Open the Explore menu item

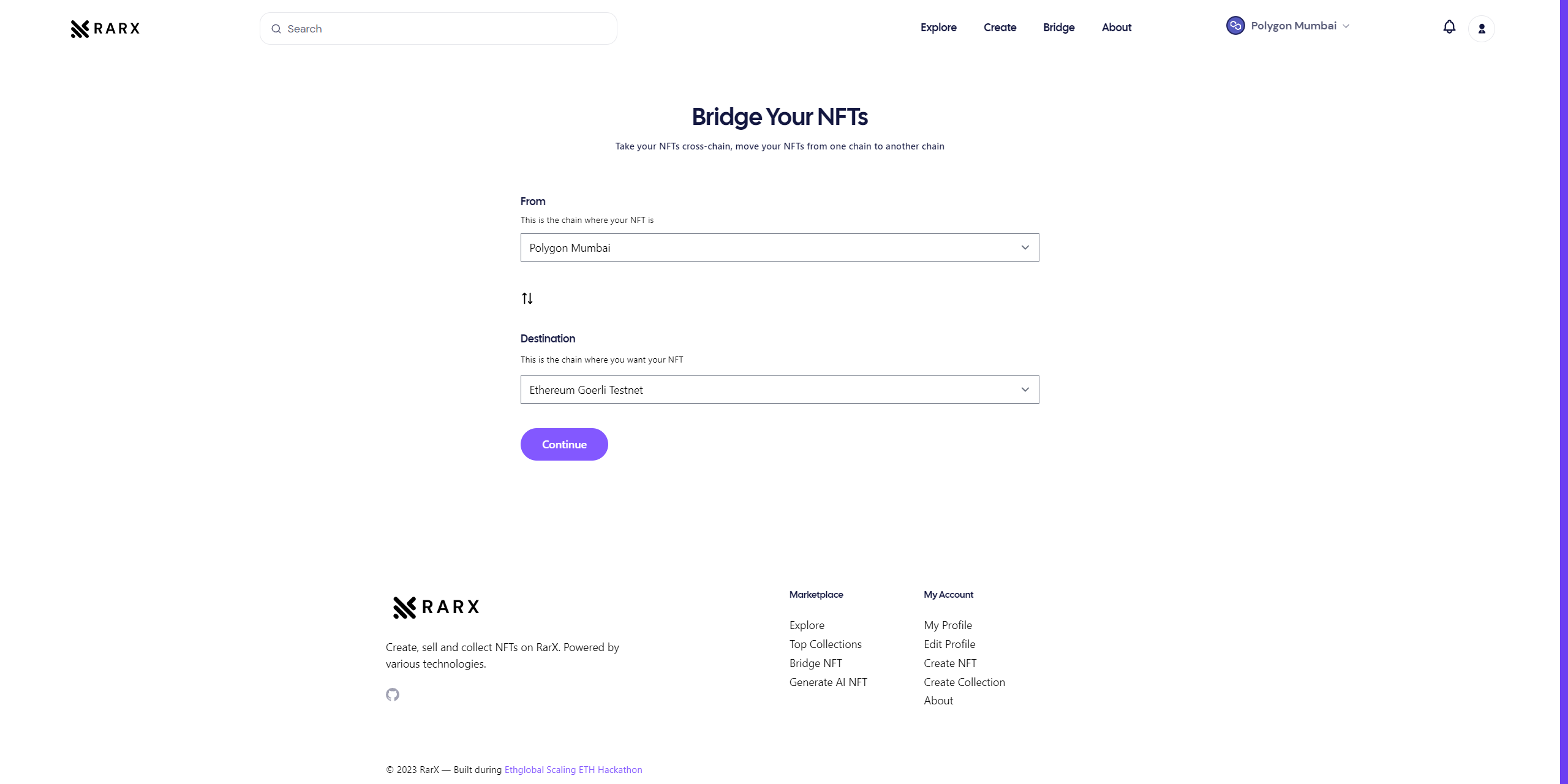(938, 27)
